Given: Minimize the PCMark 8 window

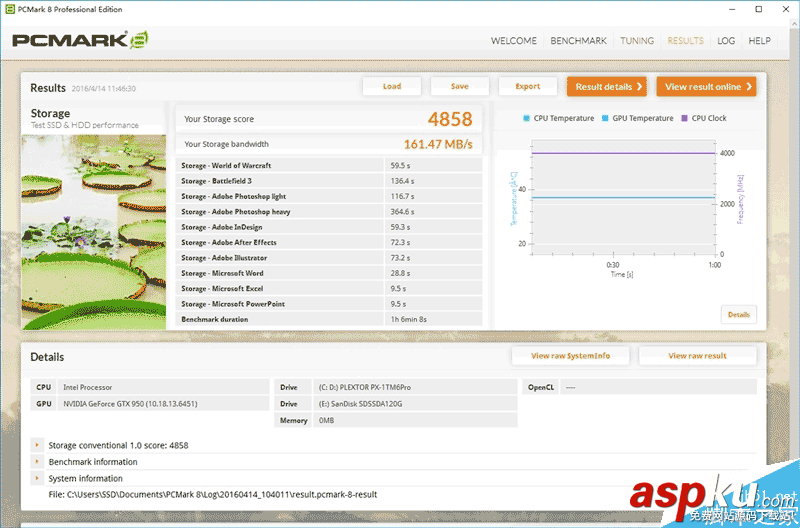Looking at the screenshot, I should tap(732, 9).
